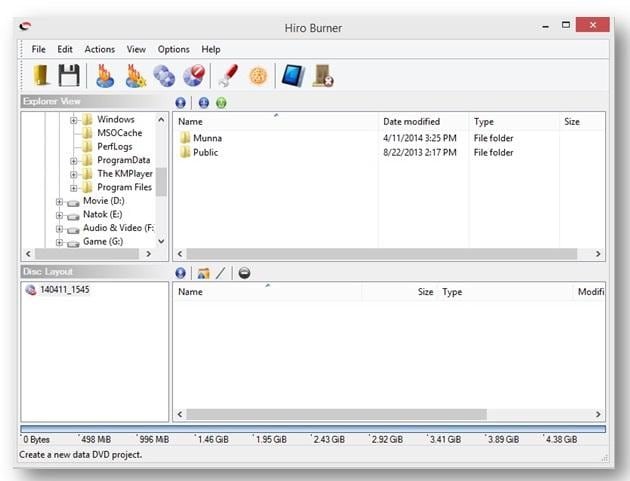630x481 pixels.
Task: Maximize the Hiro Burner window
Action: (566, 25)
